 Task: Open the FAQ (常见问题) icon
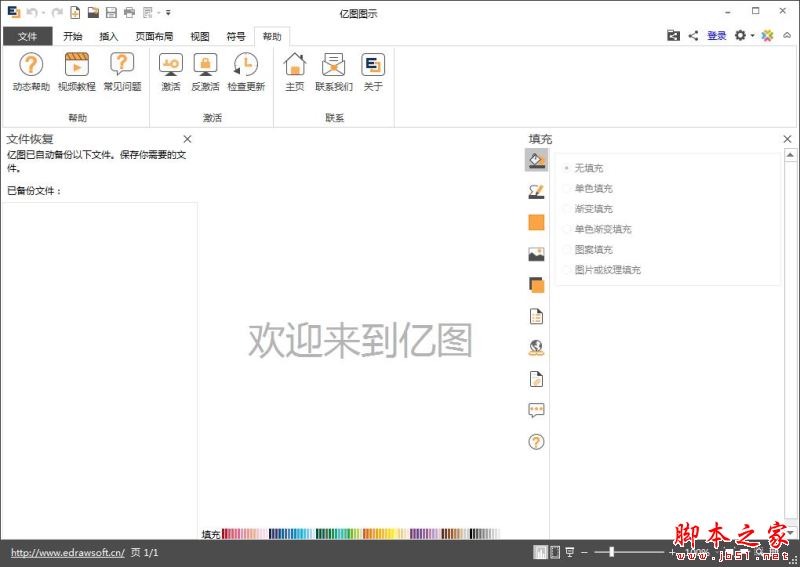click(122, 72)
